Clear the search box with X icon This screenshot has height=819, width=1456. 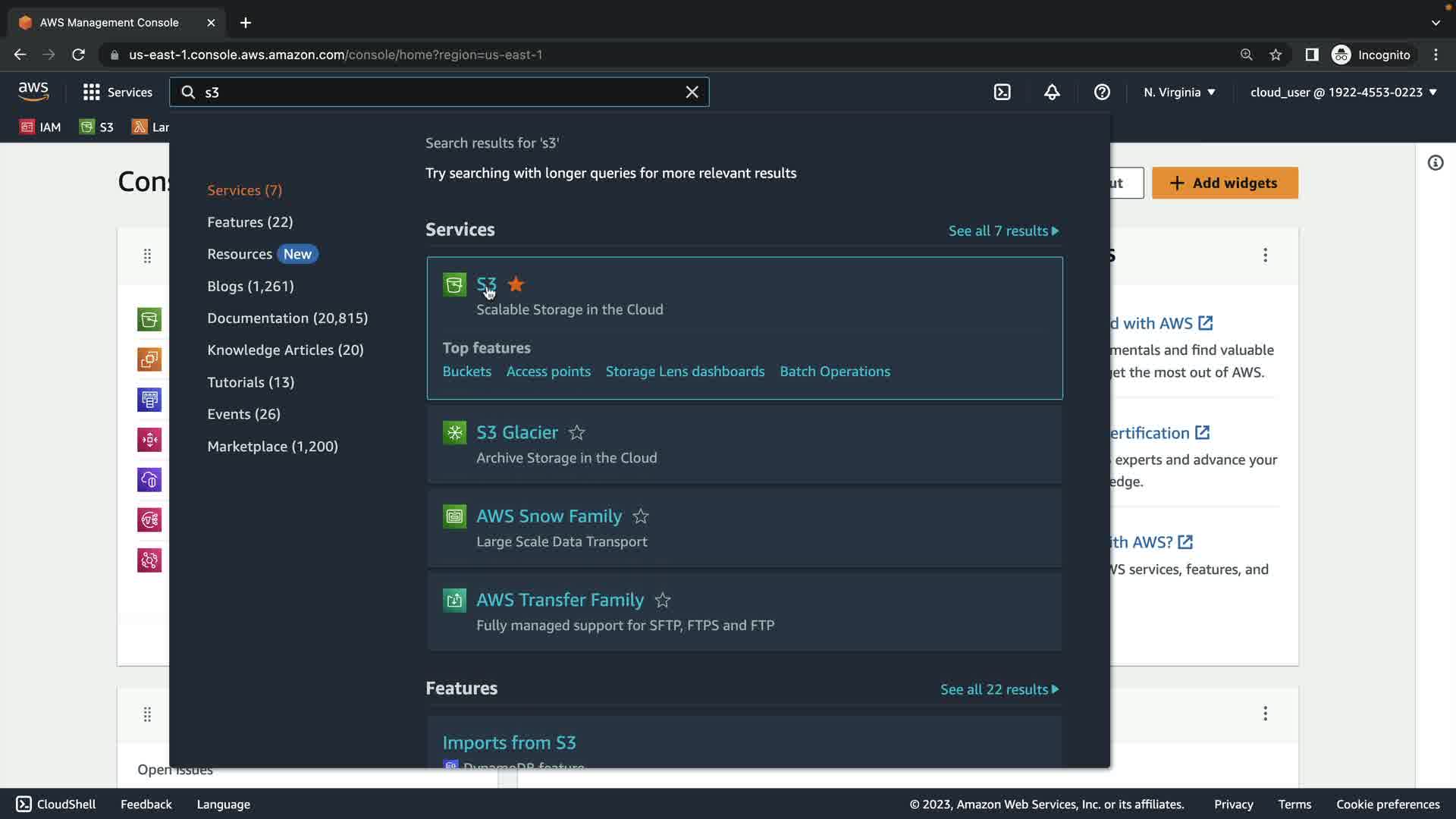692,92
